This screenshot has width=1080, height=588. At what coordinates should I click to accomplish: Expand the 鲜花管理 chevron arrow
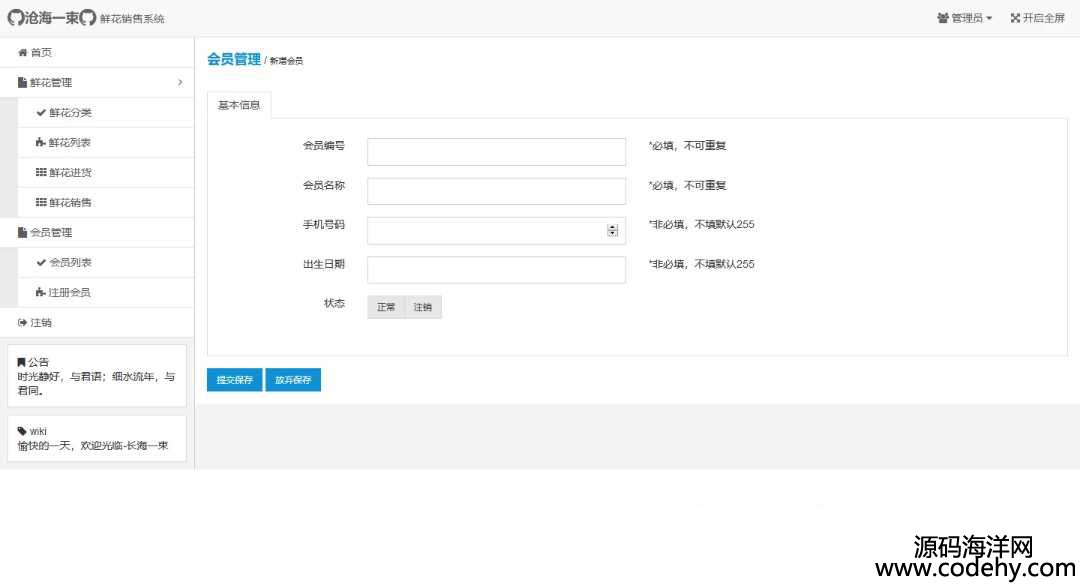[180, 82]
